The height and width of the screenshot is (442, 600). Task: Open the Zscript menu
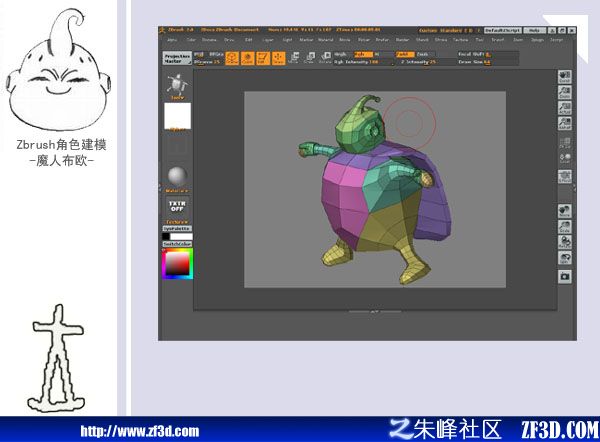tap(556, 40)
